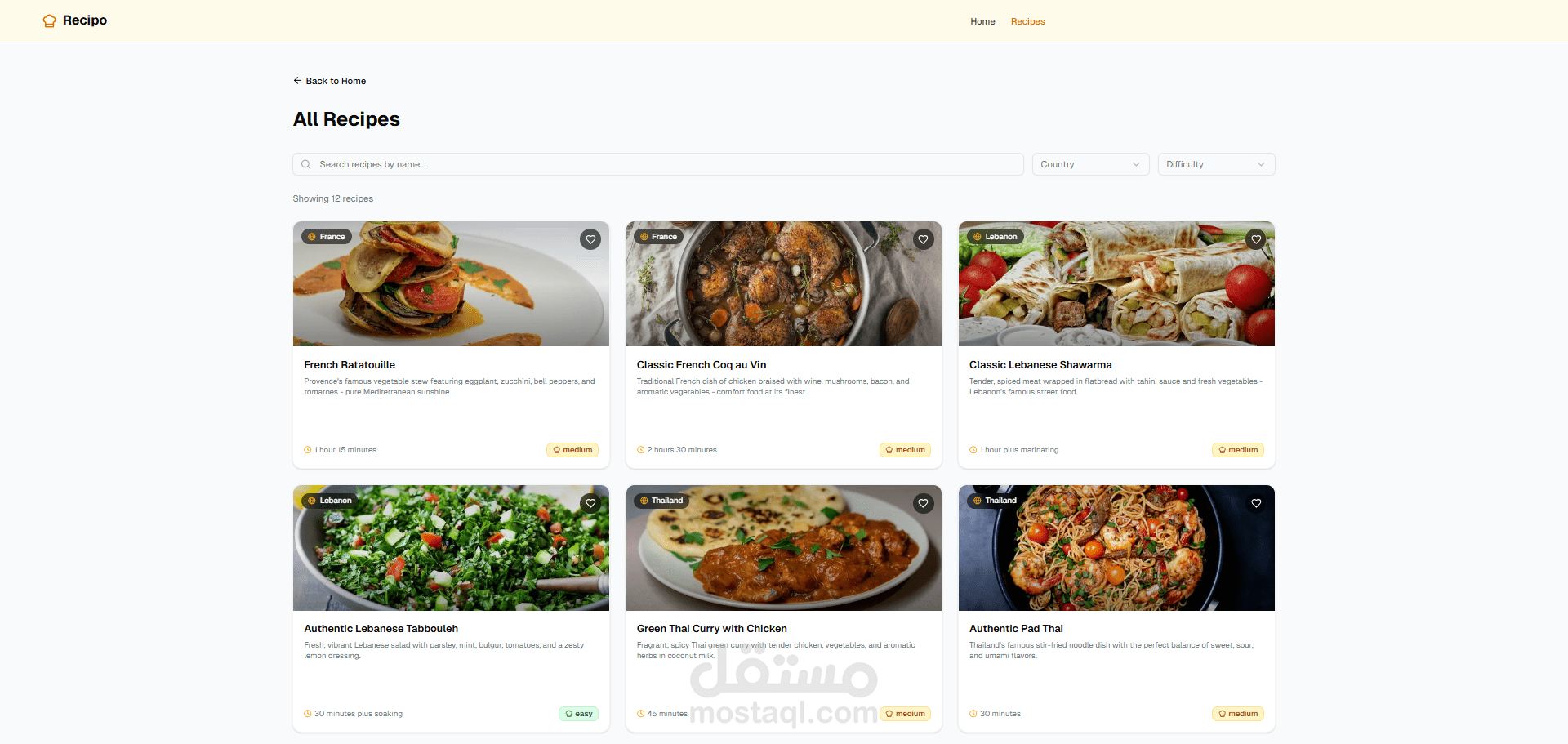The image size is (1568, 744).
Task: Like the Classic Lebanese Shawarma card
Action: coord(1256,239)
